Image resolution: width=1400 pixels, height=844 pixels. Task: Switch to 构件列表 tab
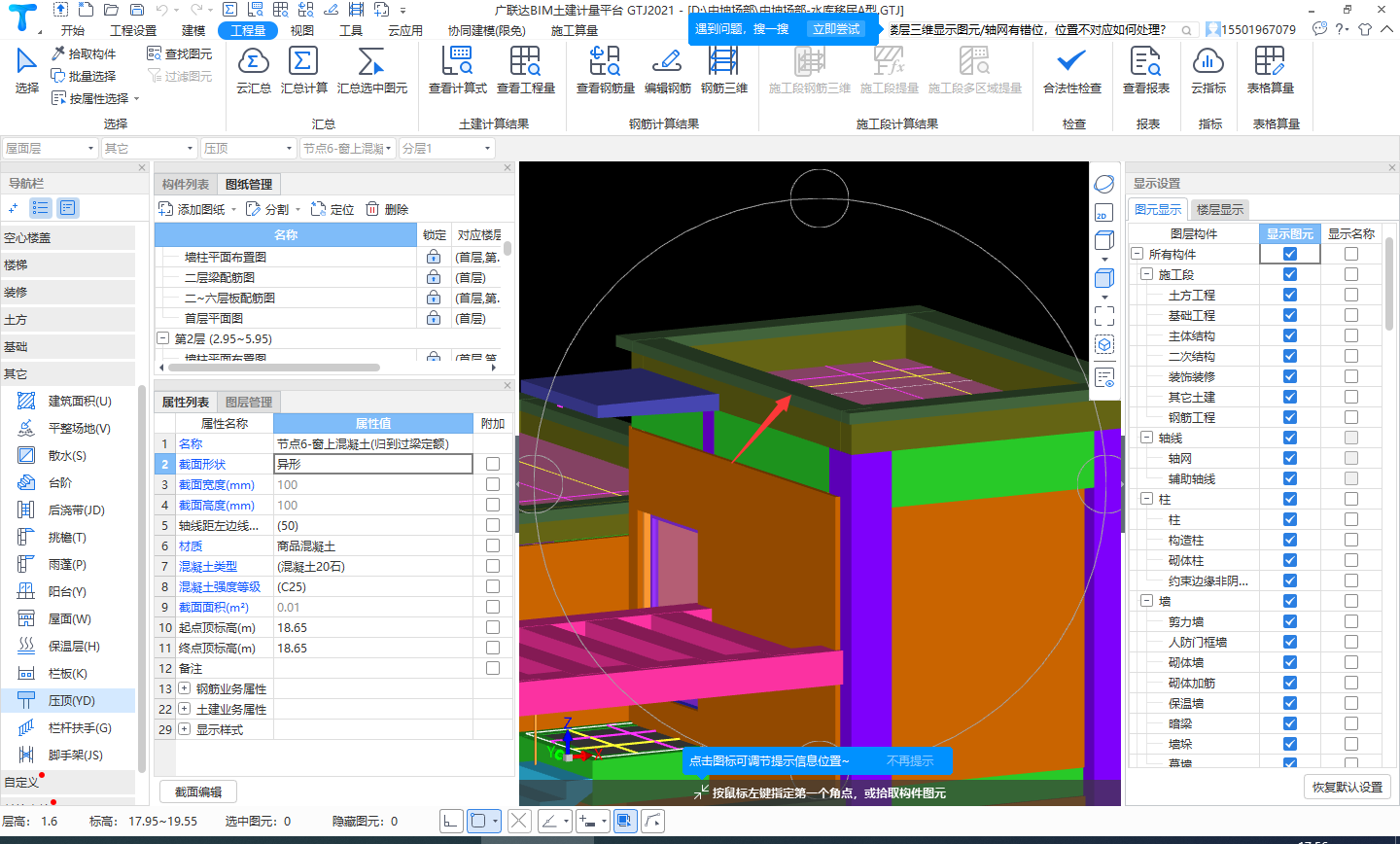(x=185, y=184)
